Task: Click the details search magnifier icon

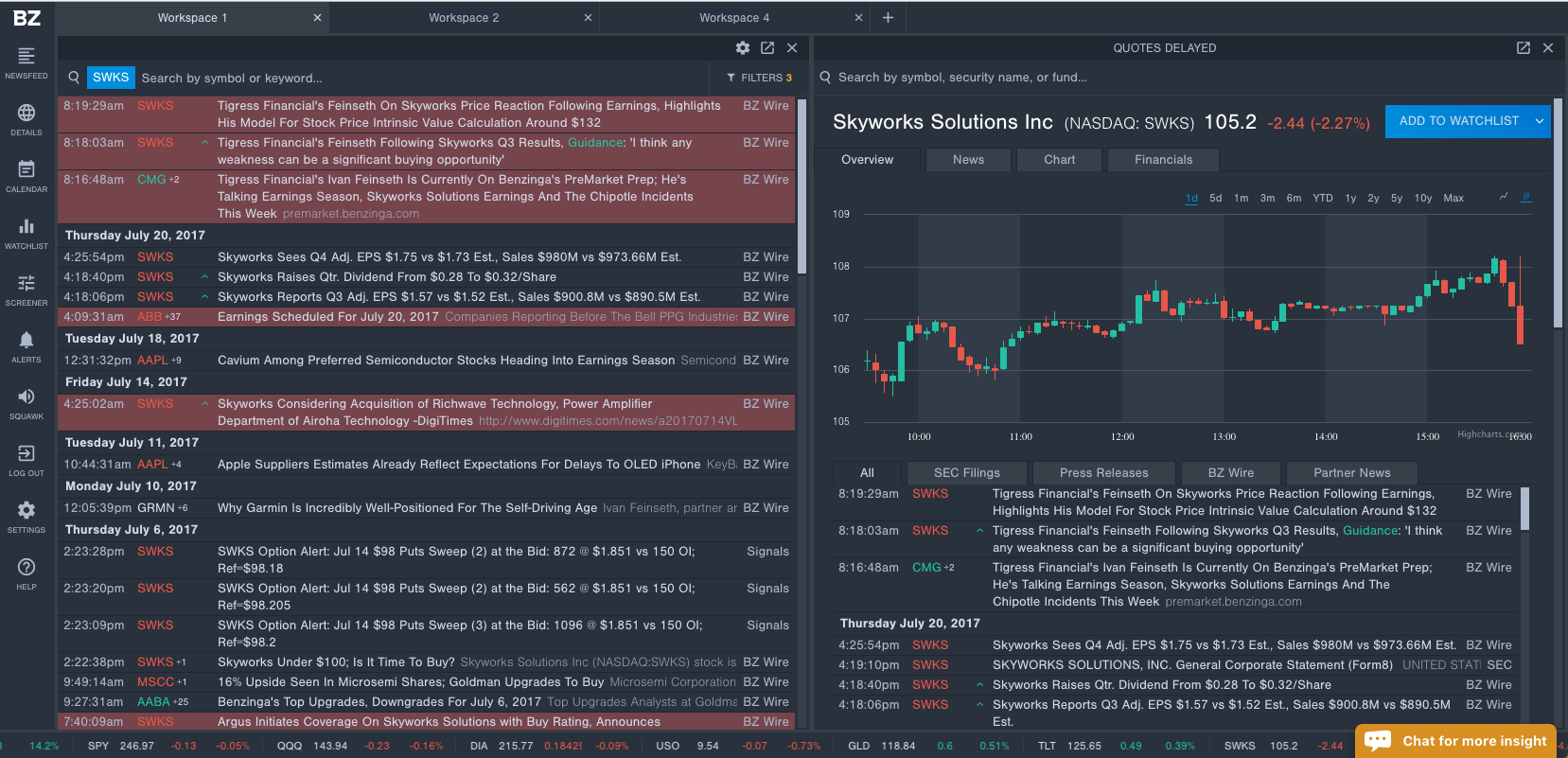Action: point(825,78)
